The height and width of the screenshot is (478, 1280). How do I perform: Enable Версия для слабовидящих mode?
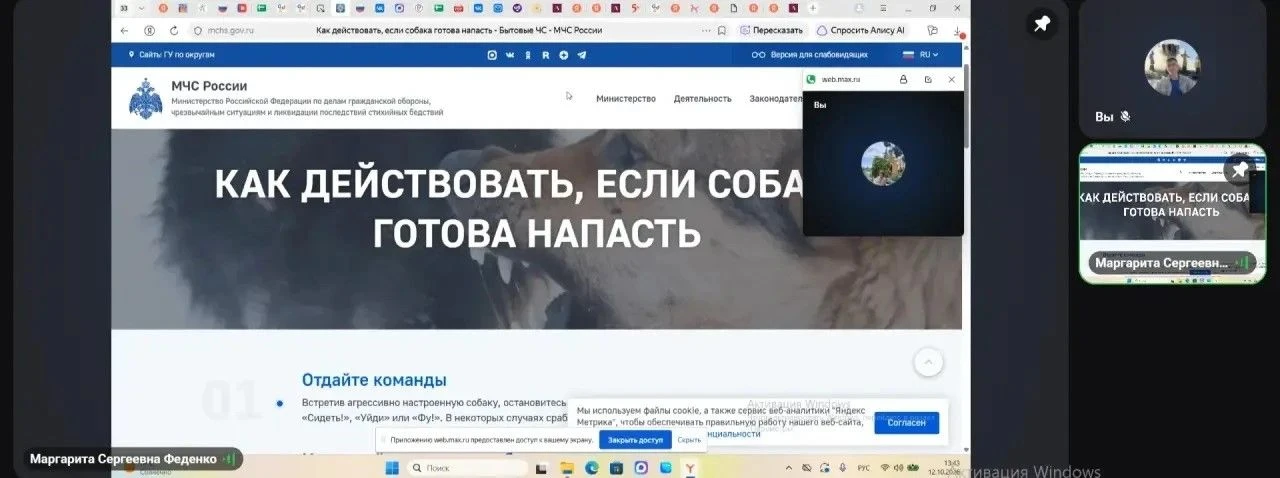coord(810,54)
